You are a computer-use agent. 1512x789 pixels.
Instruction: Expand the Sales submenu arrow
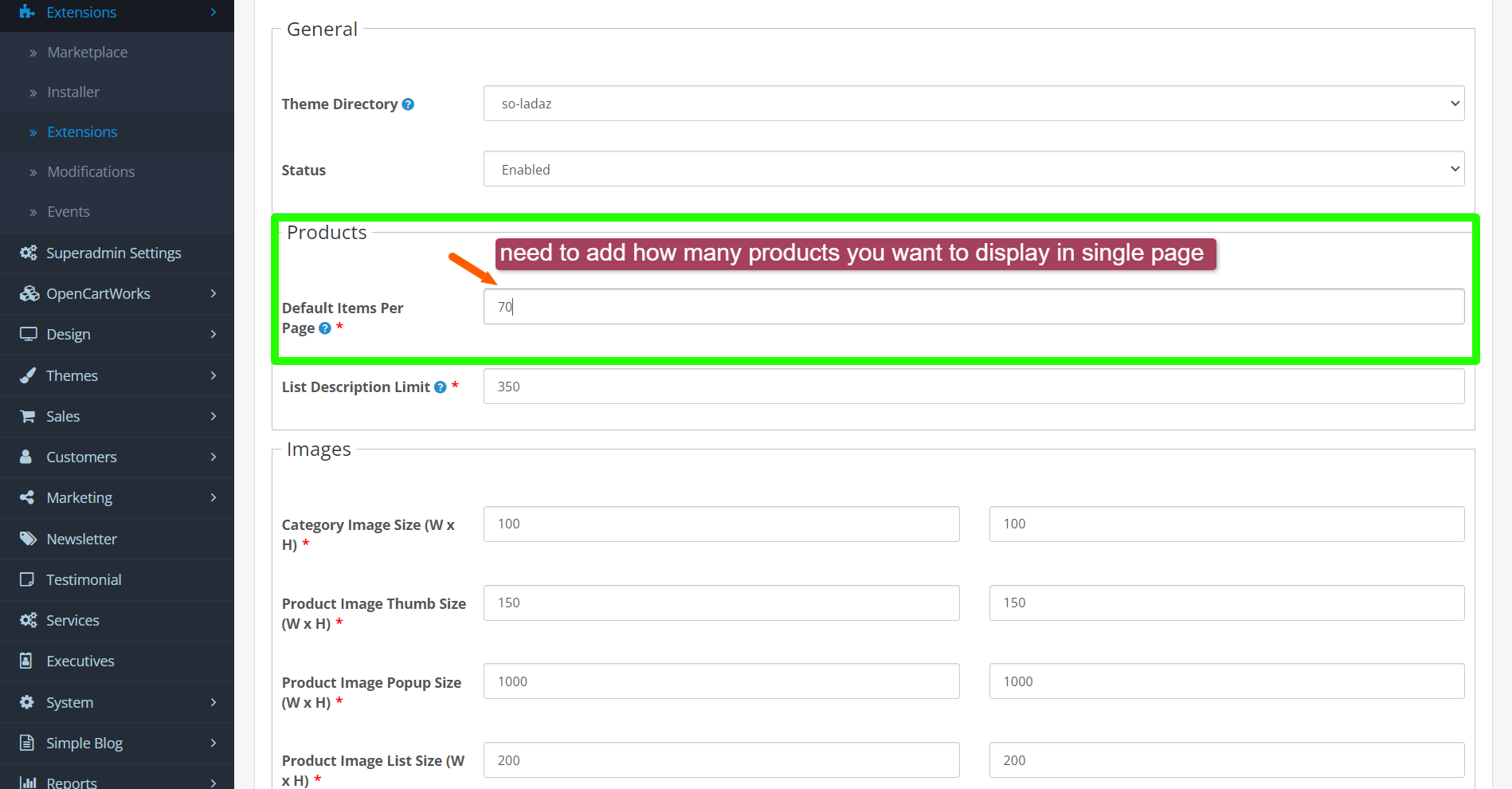[213, 416]
